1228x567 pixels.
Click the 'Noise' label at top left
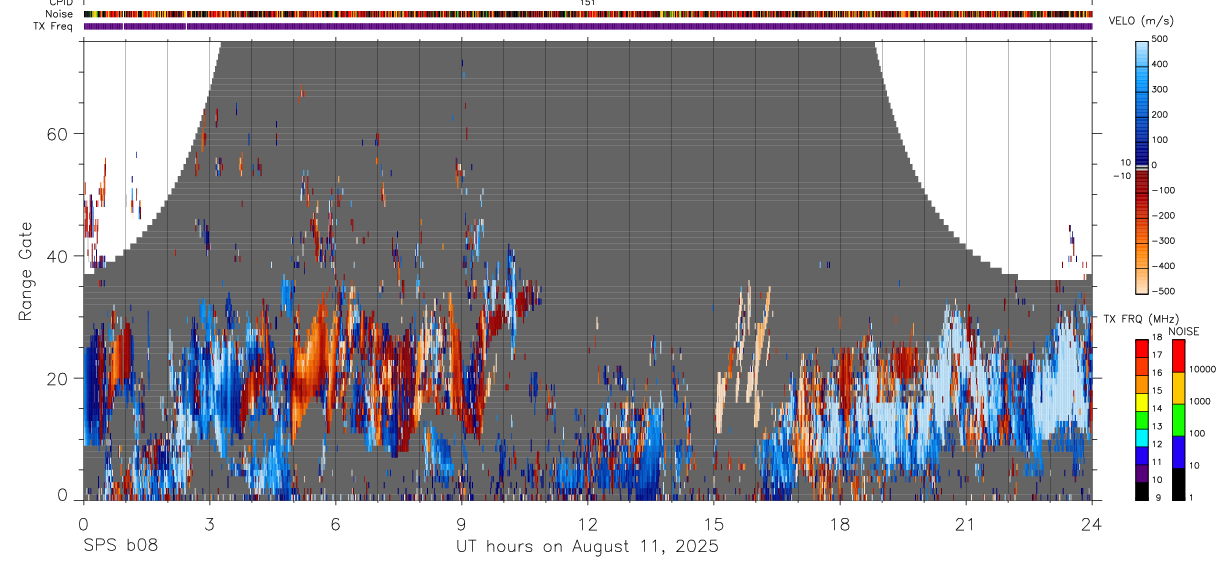pos(59,14)
